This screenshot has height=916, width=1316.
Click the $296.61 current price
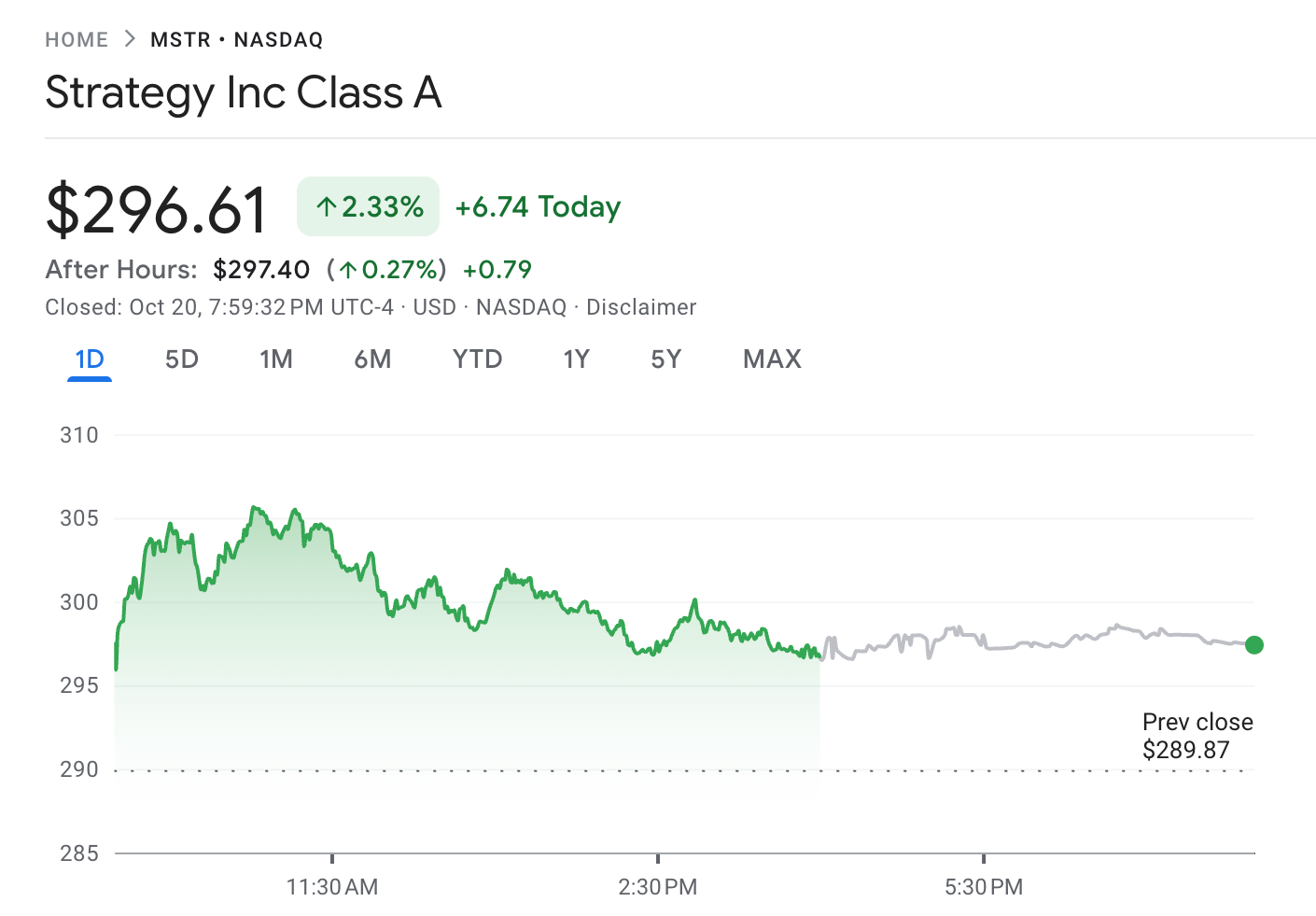click(x=157, y=207)
